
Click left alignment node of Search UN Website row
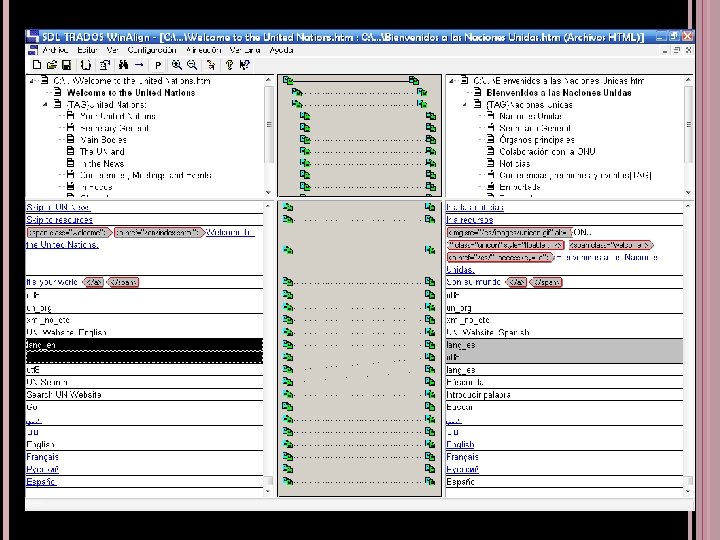pos(288,394)
